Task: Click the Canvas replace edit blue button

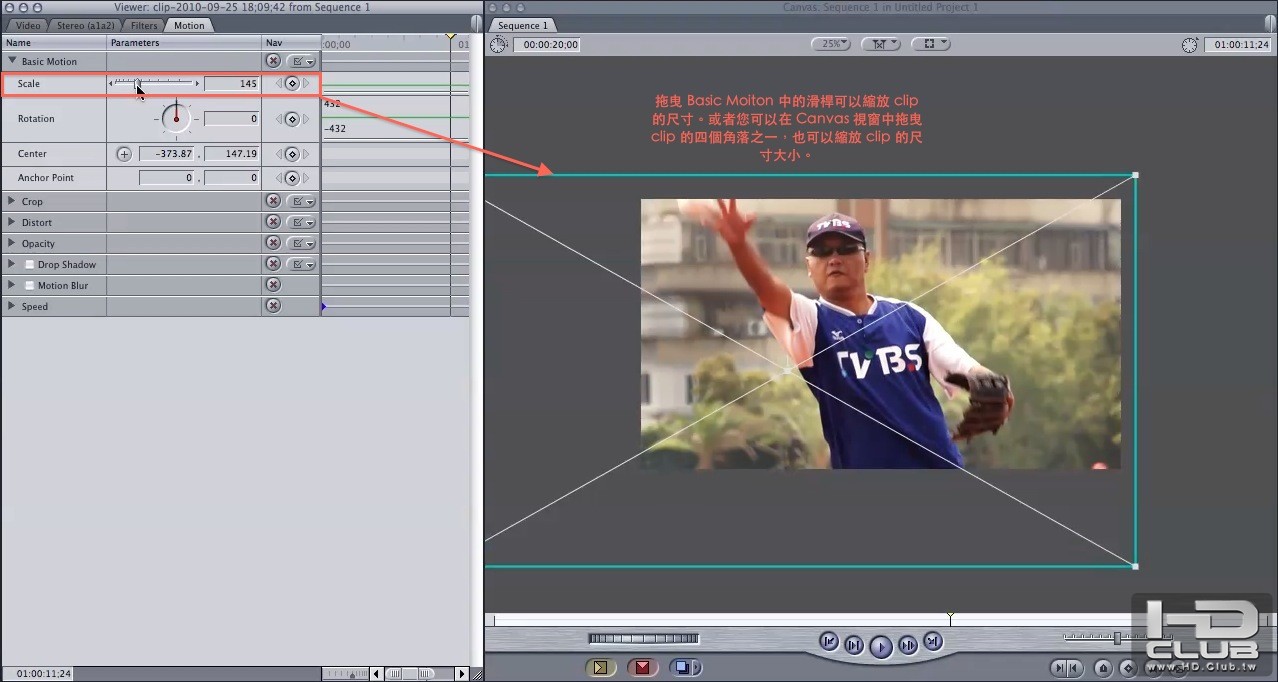Action: pyautogui.click(x=682, y=667)
